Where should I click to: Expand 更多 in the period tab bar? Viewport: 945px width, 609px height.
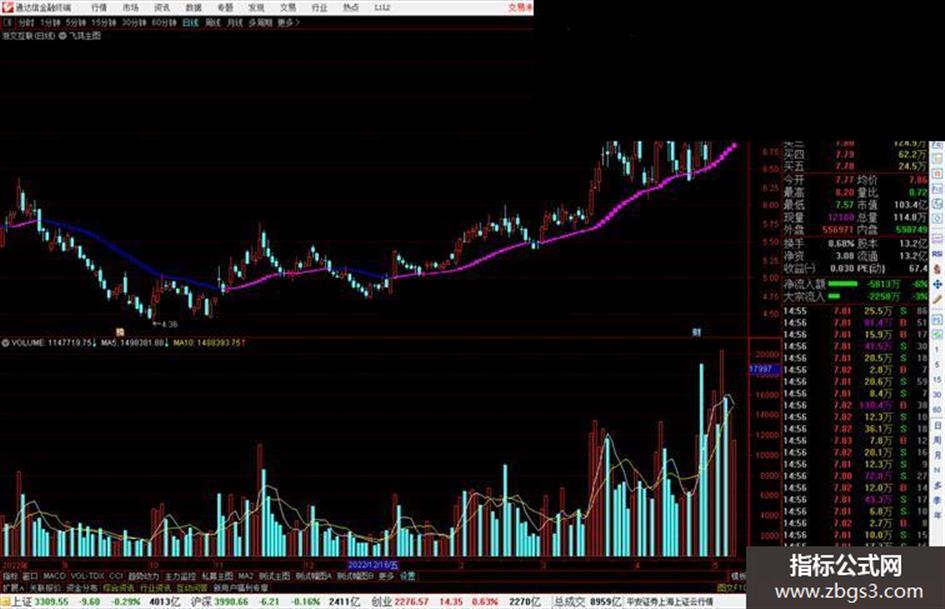[288, 22]
